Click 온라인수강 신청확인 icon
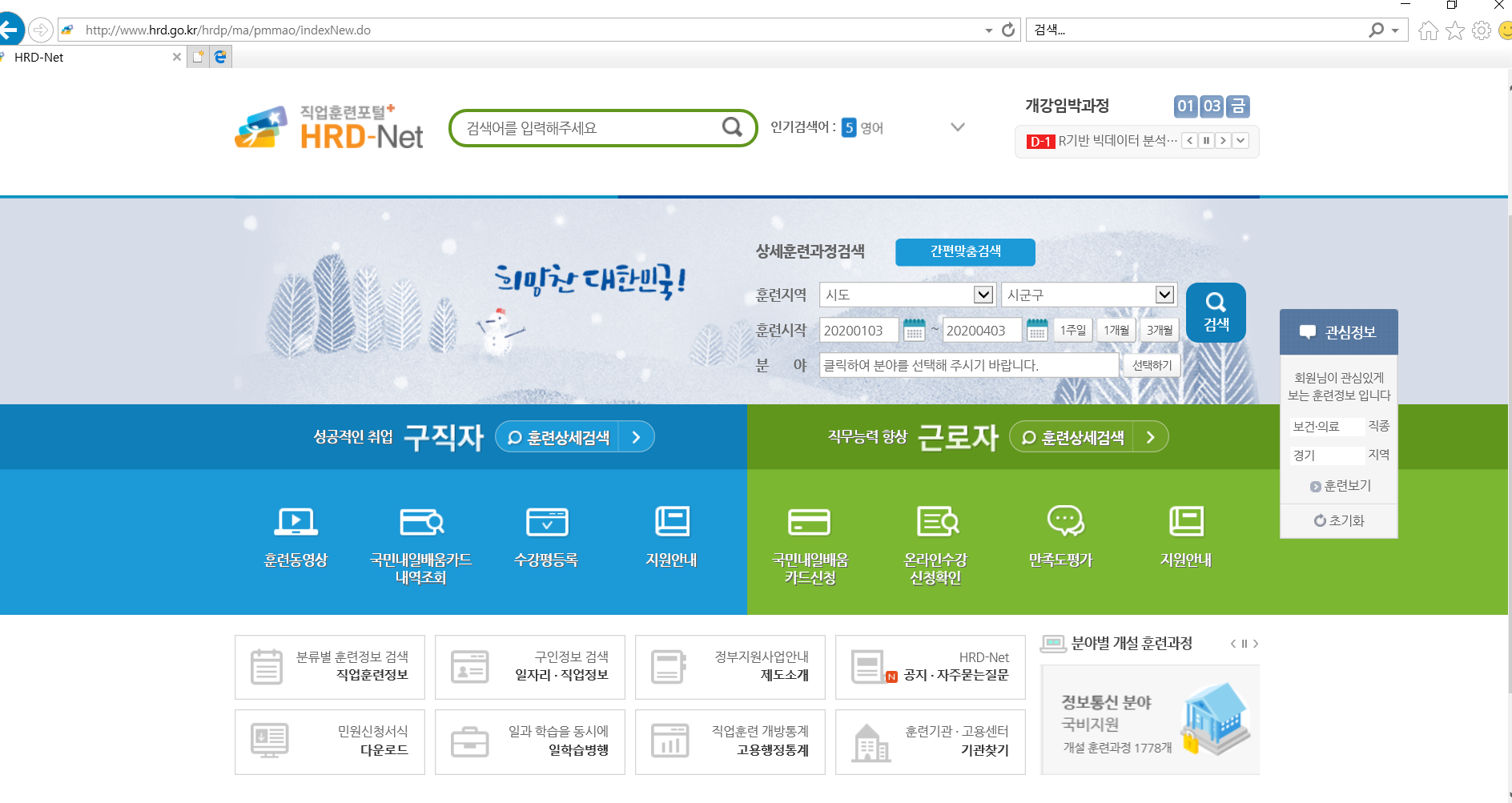This screenshot has height=803, width=1512. coord(936,522)
